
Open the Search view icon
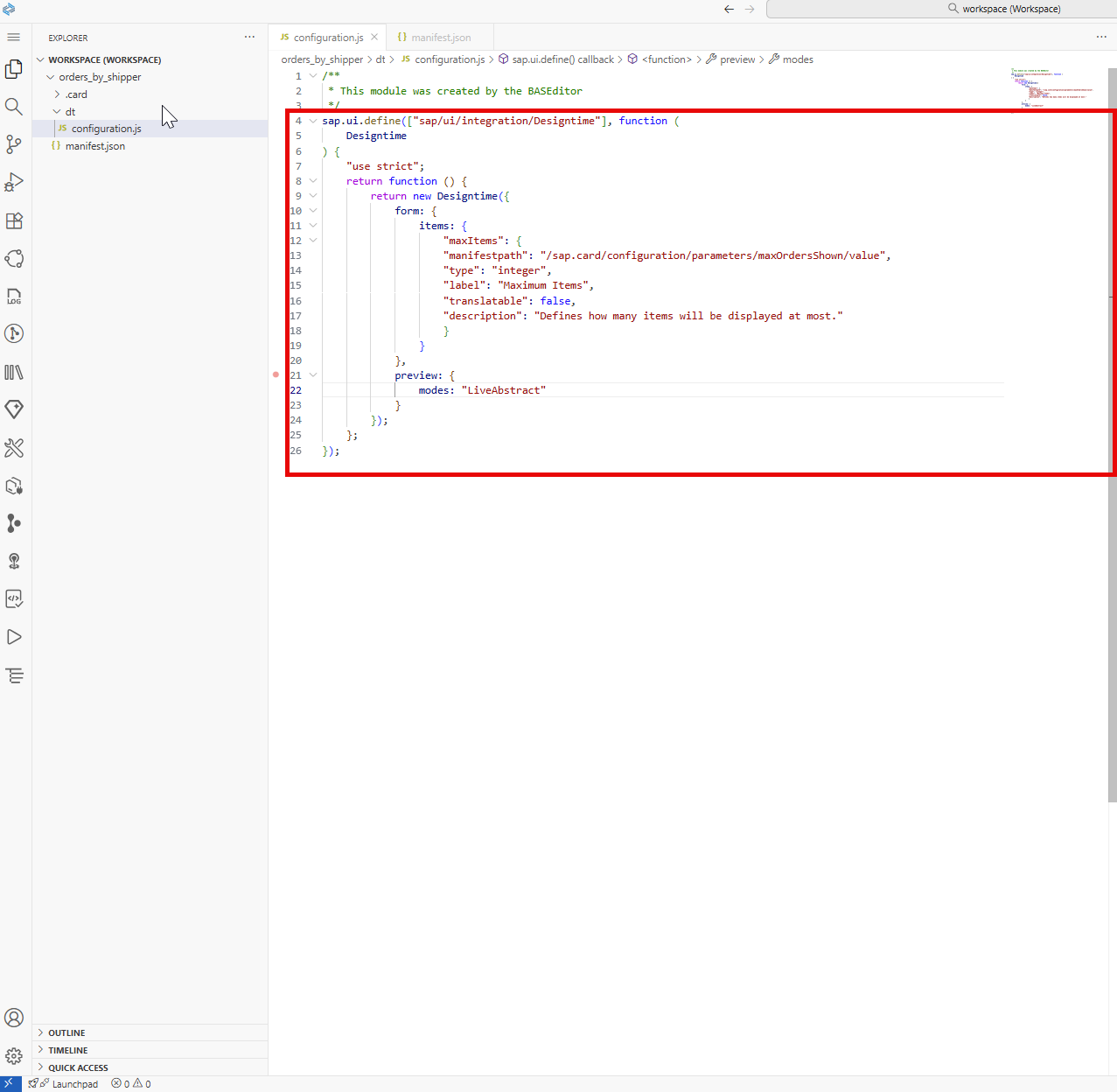14,107
